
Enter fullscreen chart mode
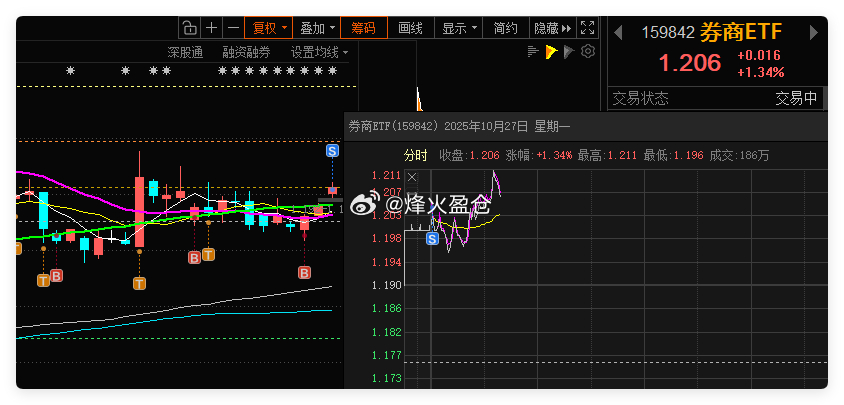[587, 27]
